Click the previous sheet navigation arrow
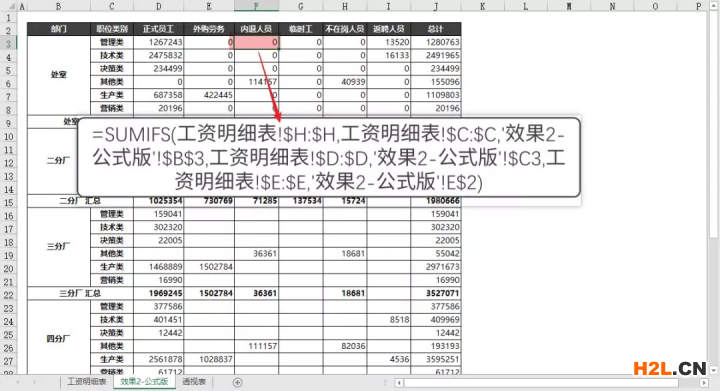 click(x=18, y=382)
